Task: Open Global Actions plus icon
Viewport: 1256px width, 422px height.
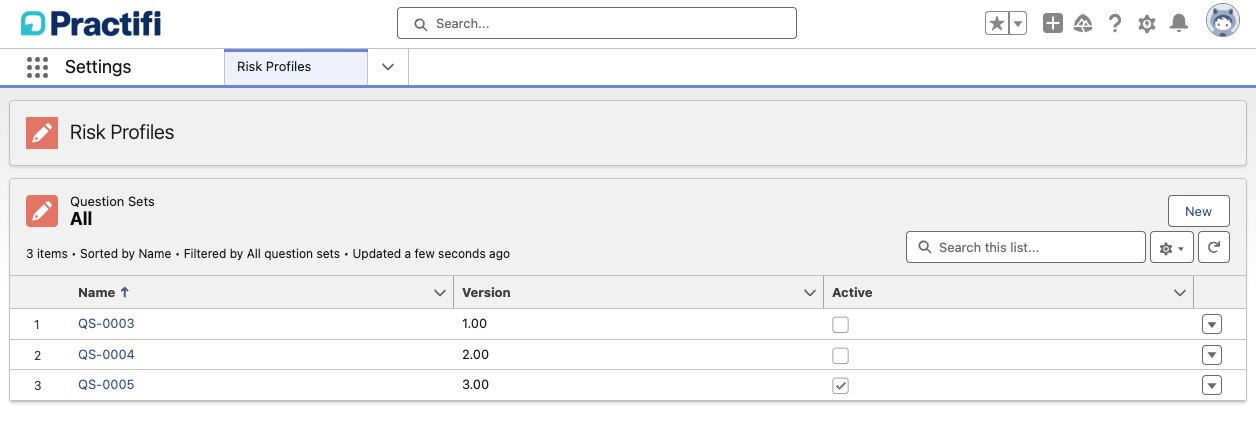Action: pyautogui.click(x=1052, y=23)
